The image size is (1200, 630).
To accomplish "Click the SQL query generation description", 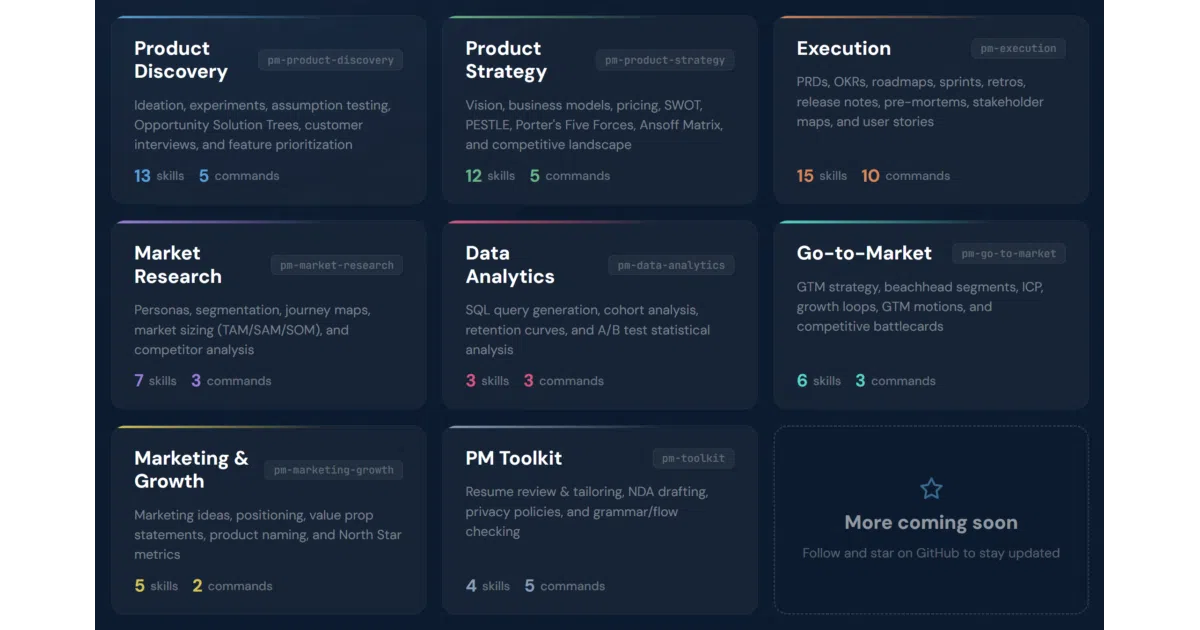I will coord(588,330).
